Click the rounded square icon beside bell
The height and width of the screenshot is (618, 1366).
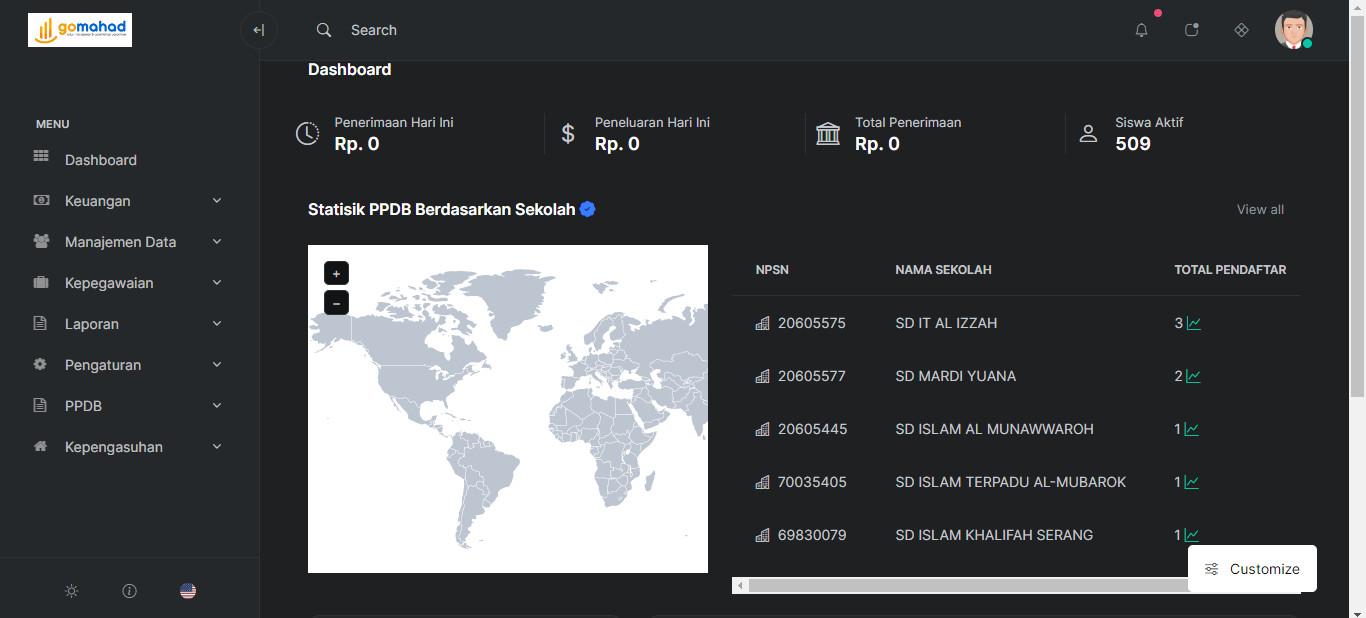[1191, 30]
